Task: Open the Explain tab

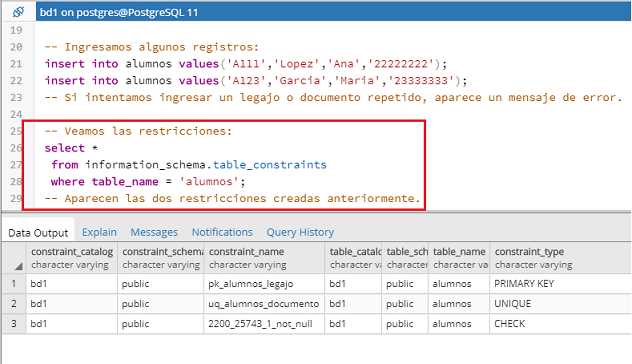Action: pyautogui.click(x=99, y=232)
